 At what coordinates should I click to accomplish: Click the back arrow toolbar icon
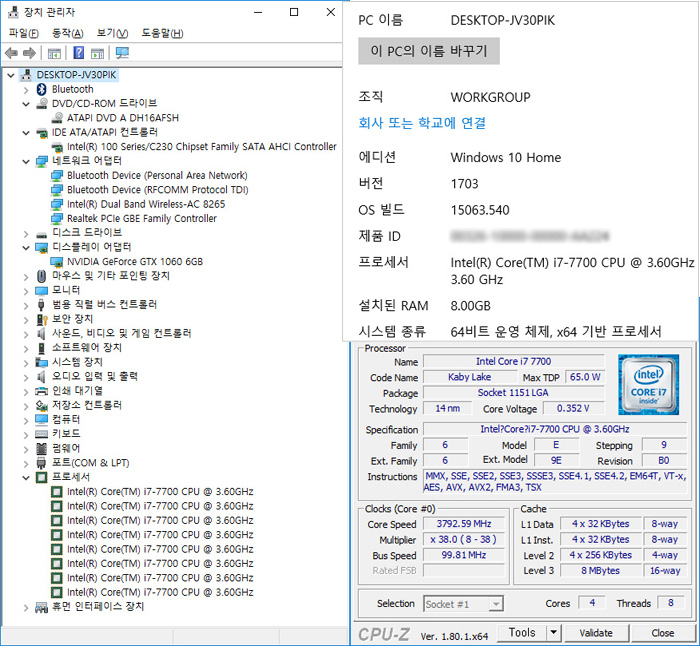pos(11,53)
